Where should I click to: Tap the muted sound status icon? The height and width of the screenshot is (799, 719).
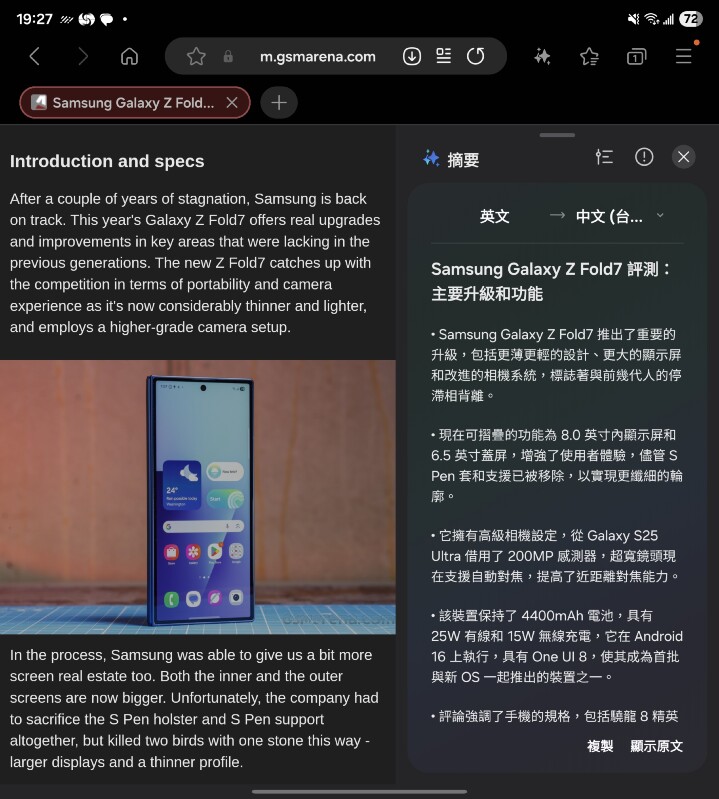pos(633,19)
